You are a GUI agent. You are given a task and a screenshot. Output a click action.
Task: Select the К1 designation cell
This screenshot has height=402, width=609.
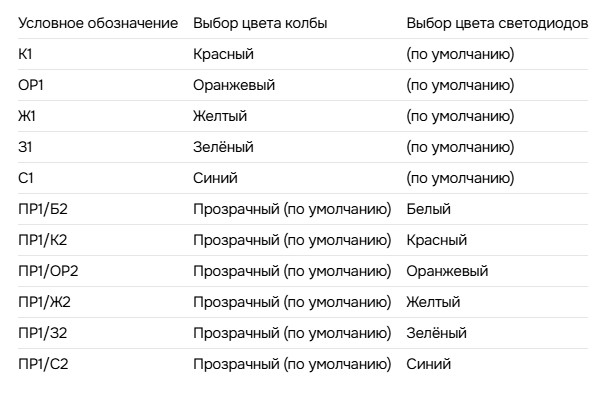coord(25,54)
